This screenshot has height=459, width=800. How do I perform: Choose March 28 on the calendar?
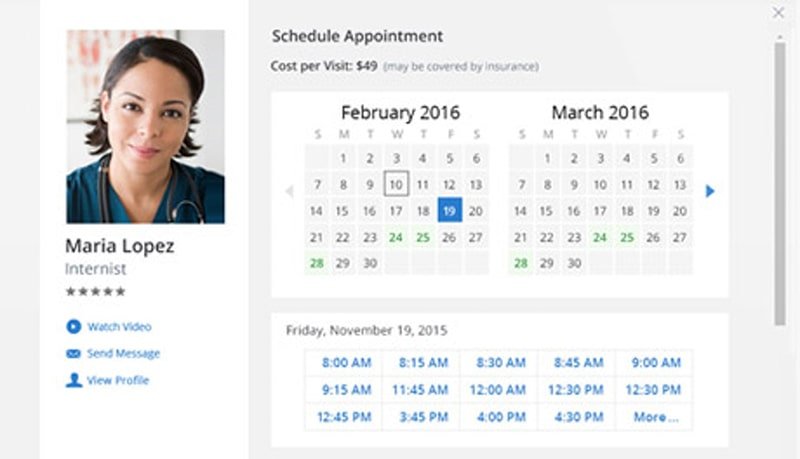click(520, 264)
